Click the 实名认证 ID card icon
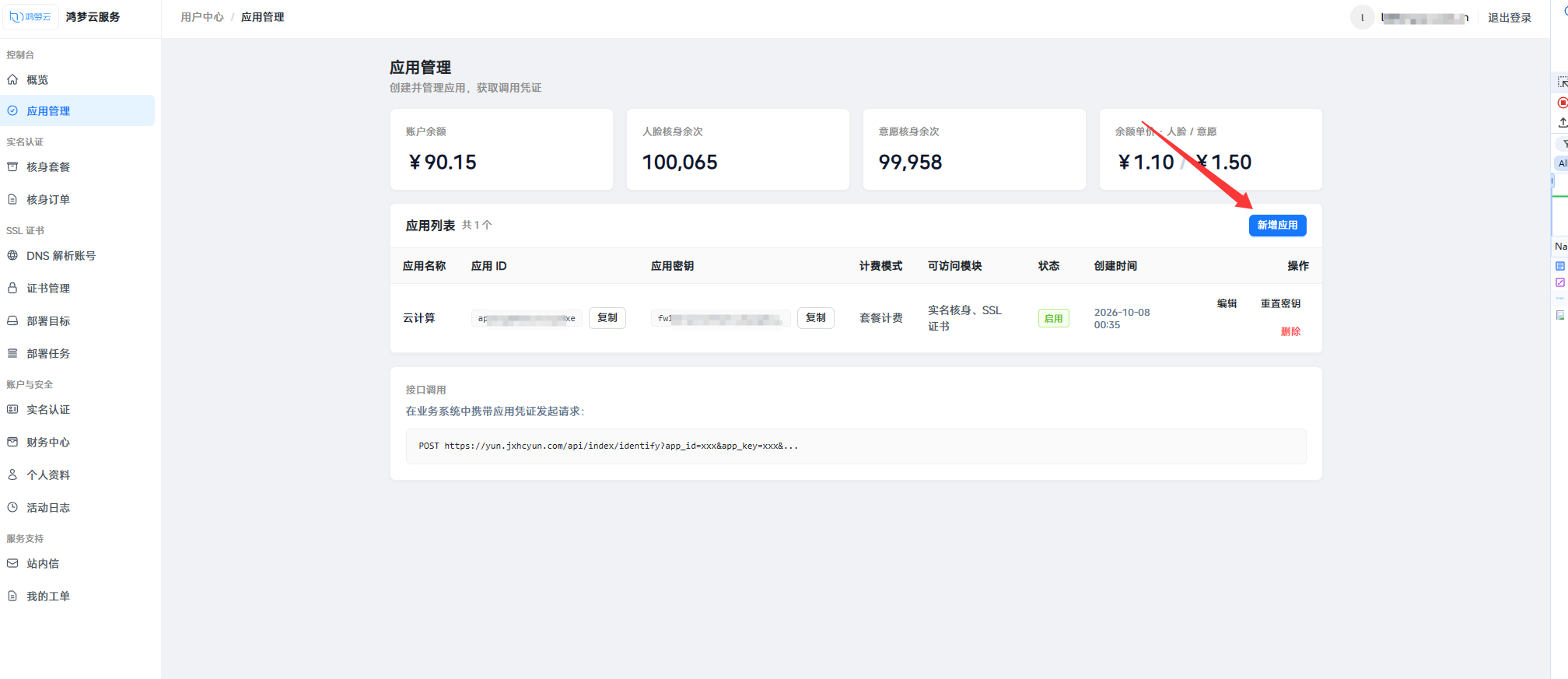The width and height of the screenshot is (1568, 679). tap(12, 409)
